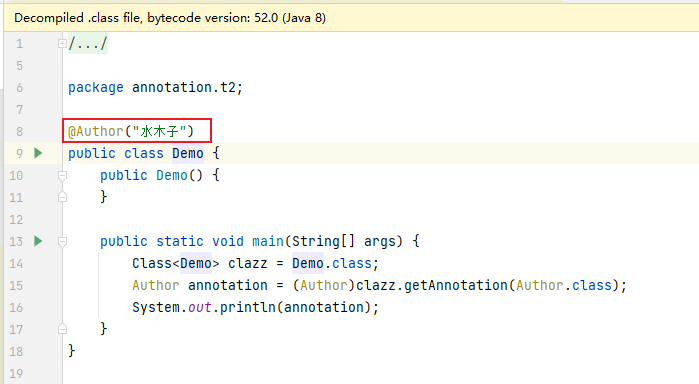Run the main method from line 13 gutter
This screenshot has height=384, width=699.
tap(38, 241)
